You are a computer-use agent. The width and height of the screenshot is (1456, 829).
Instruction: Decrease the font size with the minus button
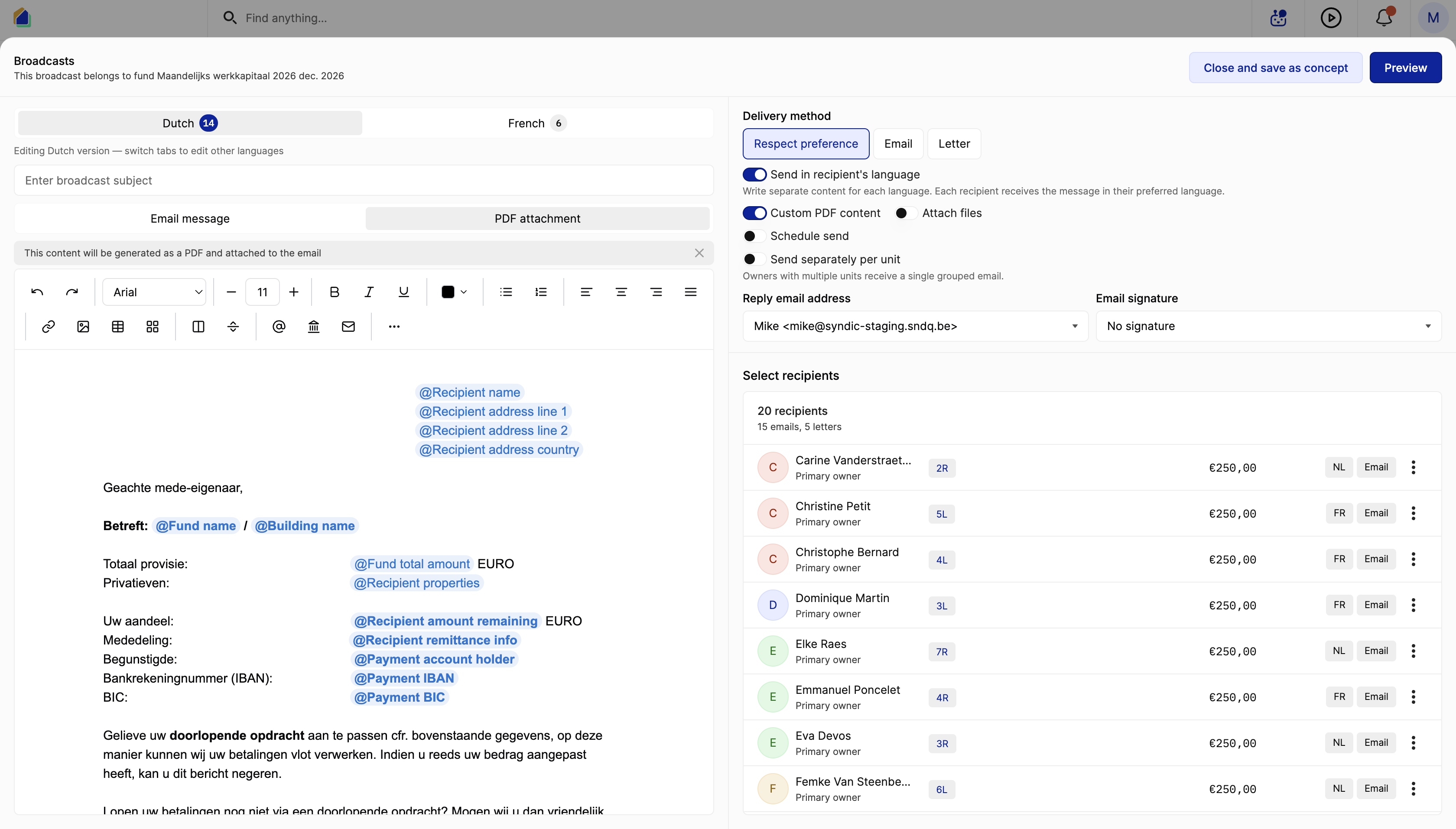pyautogui.click(x=231, y=292)
